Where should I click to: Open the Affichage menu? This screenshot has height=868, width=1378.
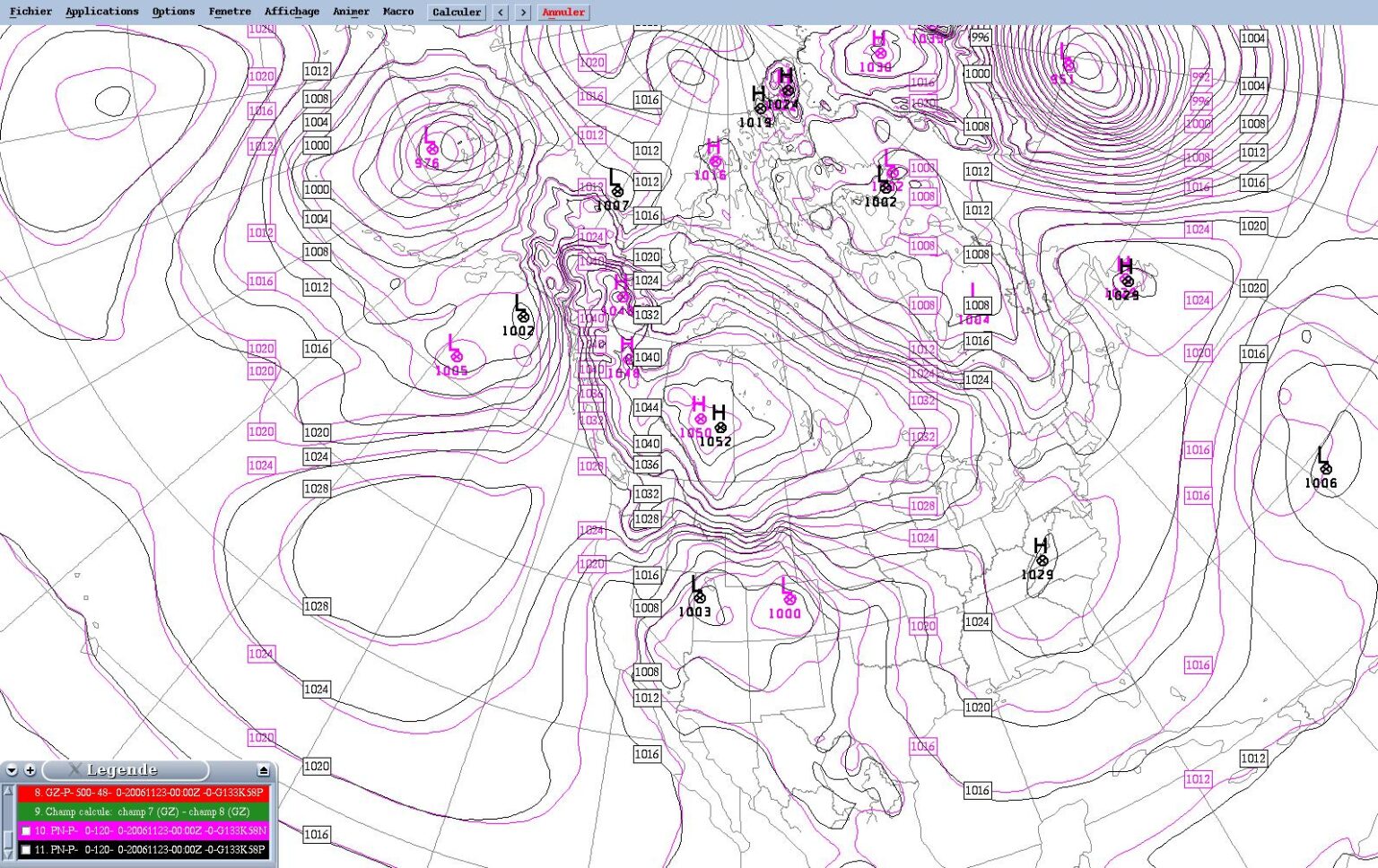[292, 12]
